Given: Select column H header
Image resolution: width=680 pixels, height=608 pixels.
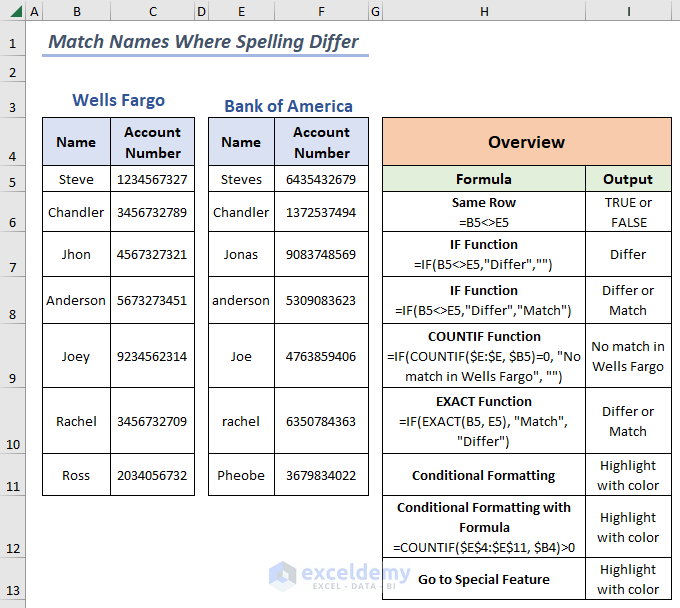Looking at the screenshot, I should [x=484, y=11].
